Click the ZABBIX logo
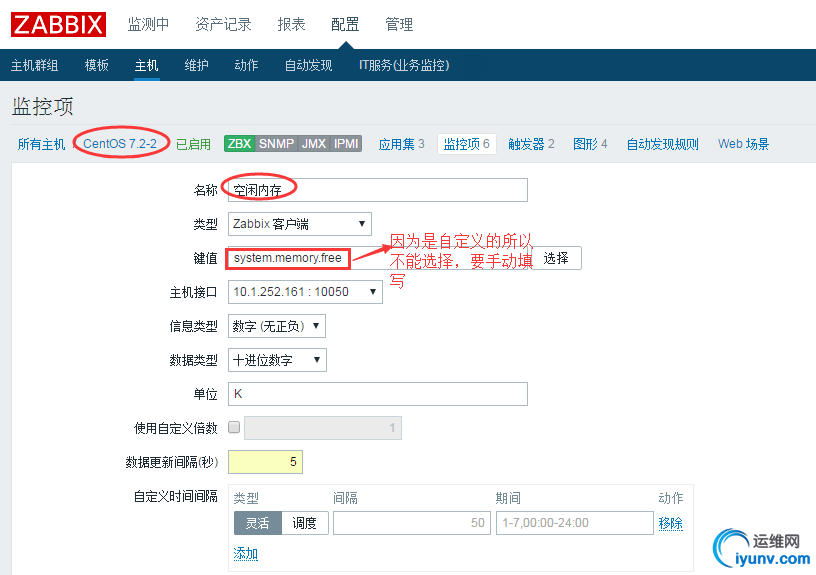 58,24
